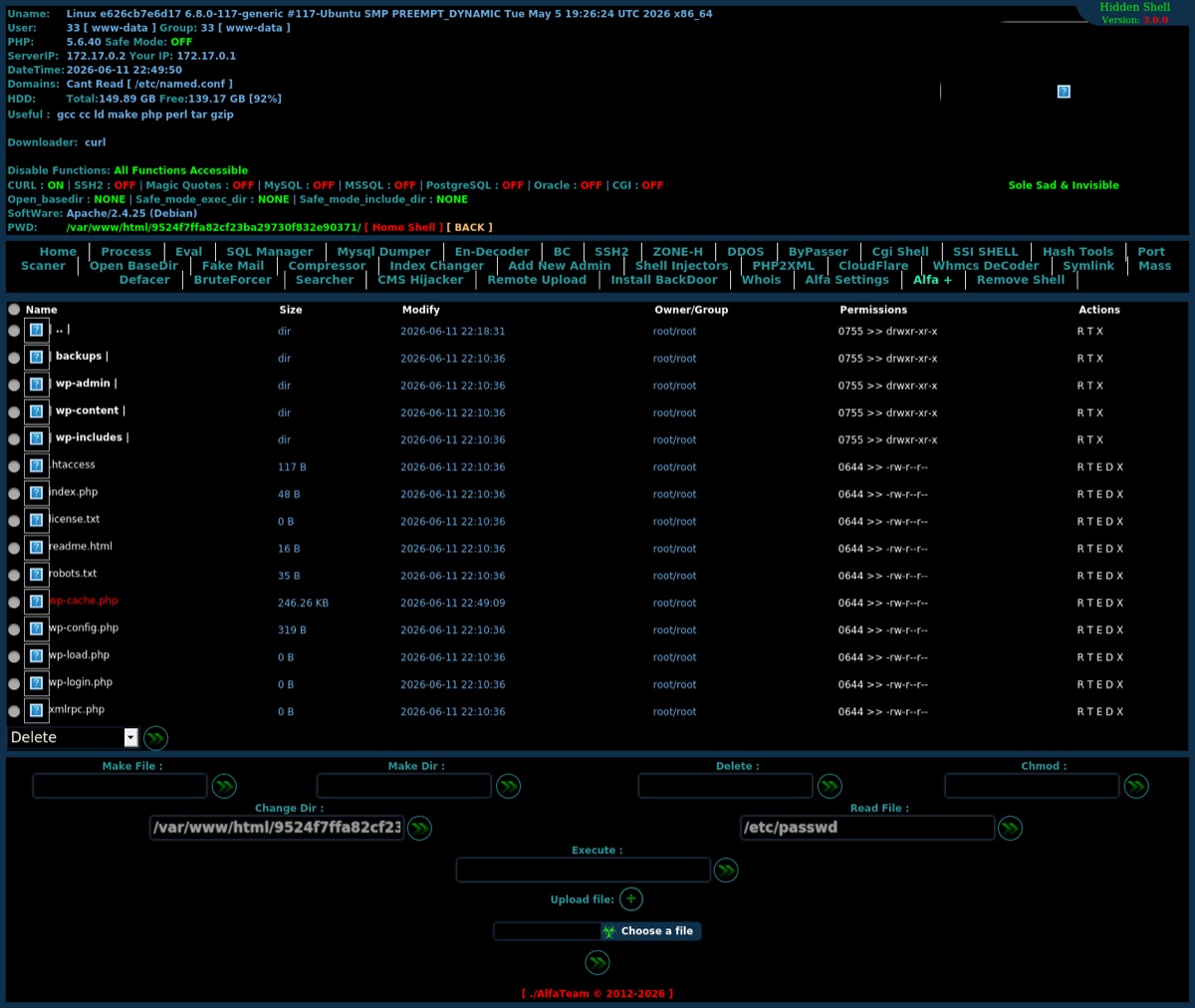
Task: Click the go arrow beside Chmod field
Action: 1136,786
